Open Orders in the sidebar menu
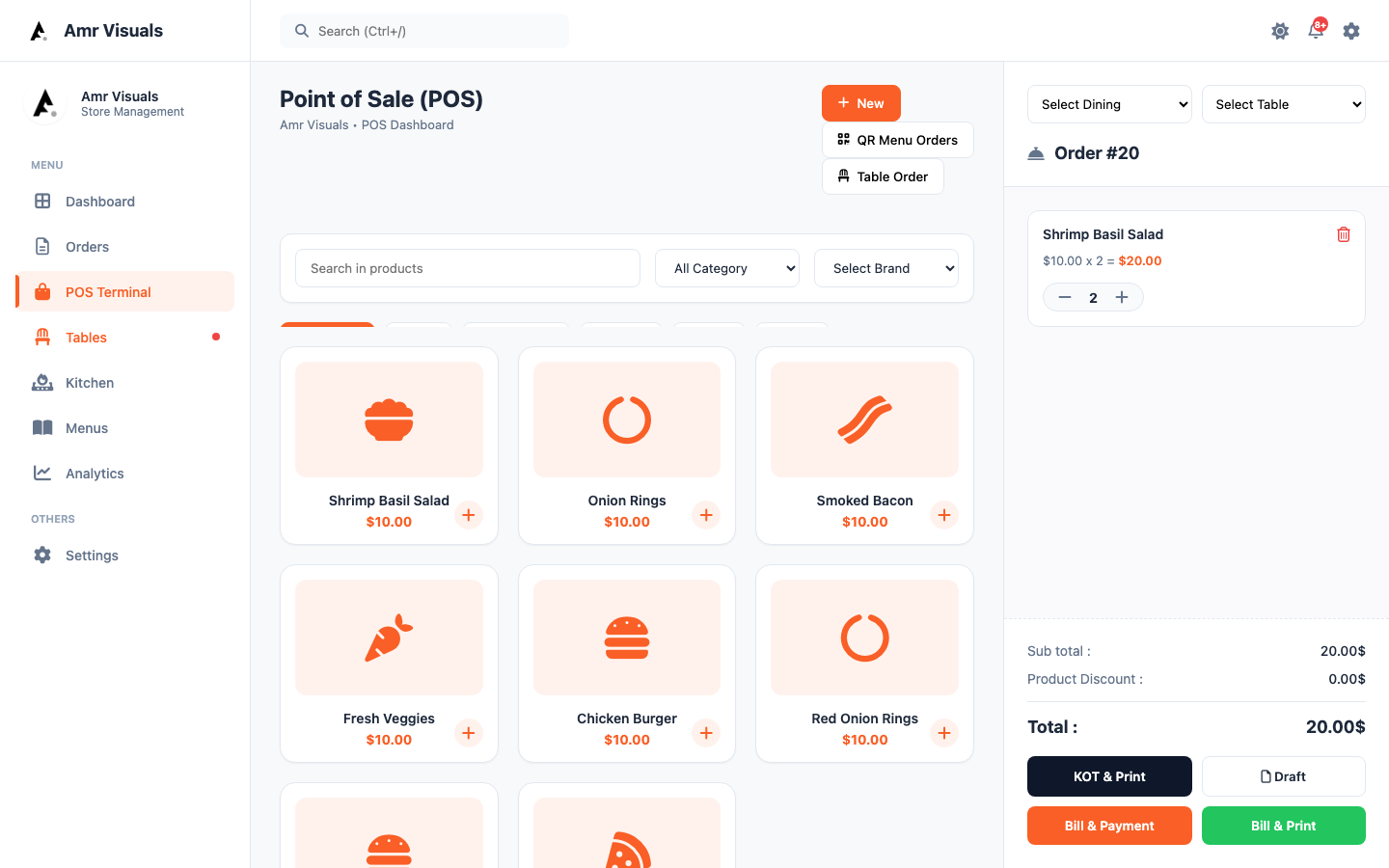 pos(124,247)
